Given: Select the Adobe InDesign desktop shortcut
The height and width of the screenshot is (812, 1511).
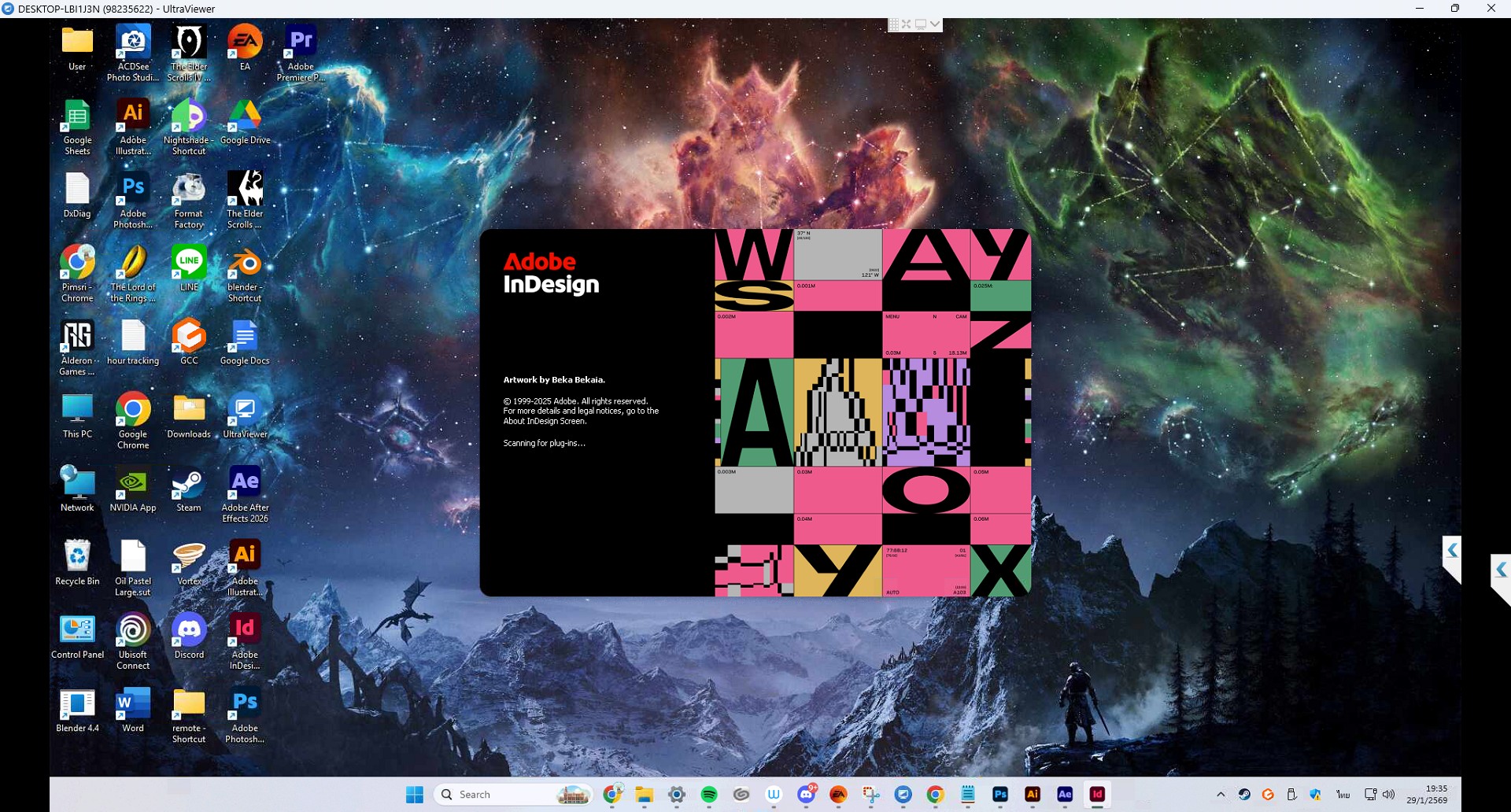Looking at the screenshot, I should click(245, 641).
